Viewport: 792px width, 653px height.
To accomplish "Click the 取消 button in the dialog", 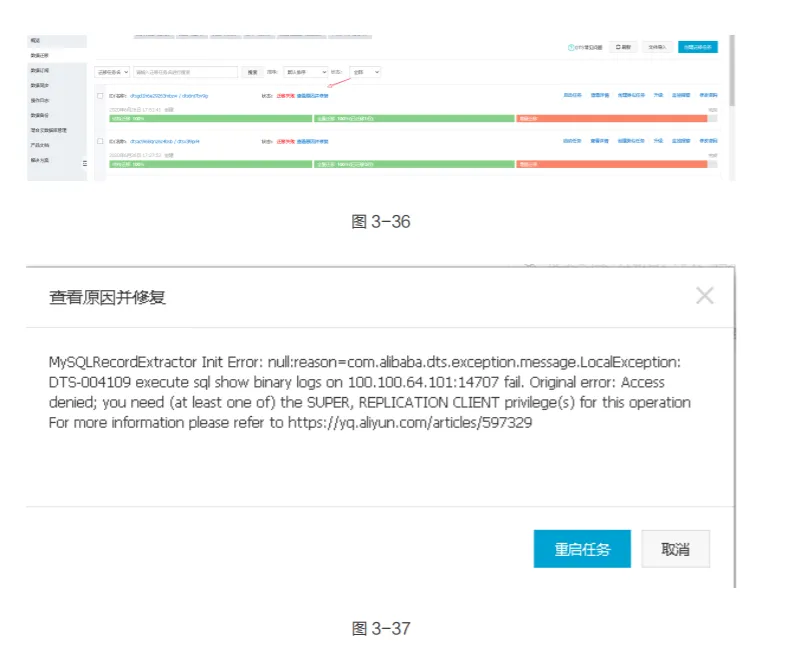I will click(675, 549).
